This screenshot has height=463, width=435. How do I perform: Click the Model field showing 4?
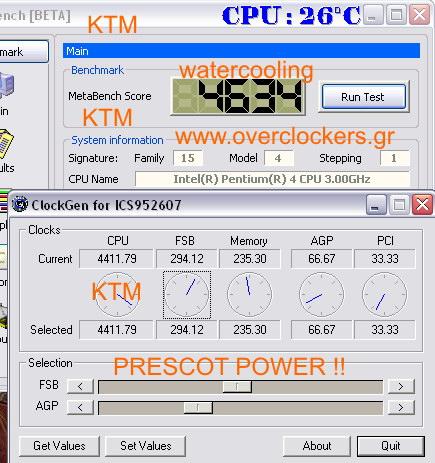[x=279, y=158]
